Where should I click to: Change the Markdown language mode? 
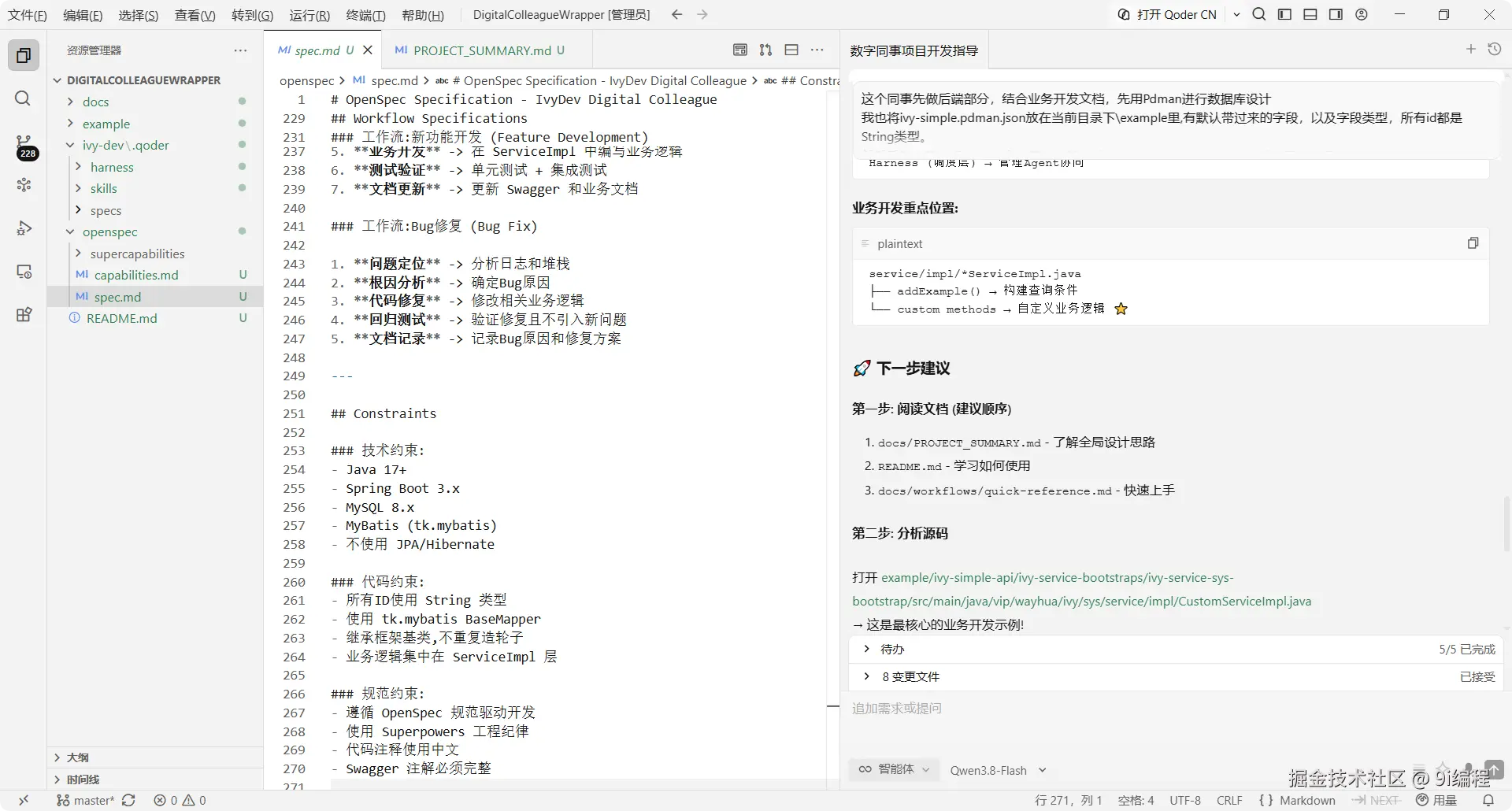point(1307,800)
